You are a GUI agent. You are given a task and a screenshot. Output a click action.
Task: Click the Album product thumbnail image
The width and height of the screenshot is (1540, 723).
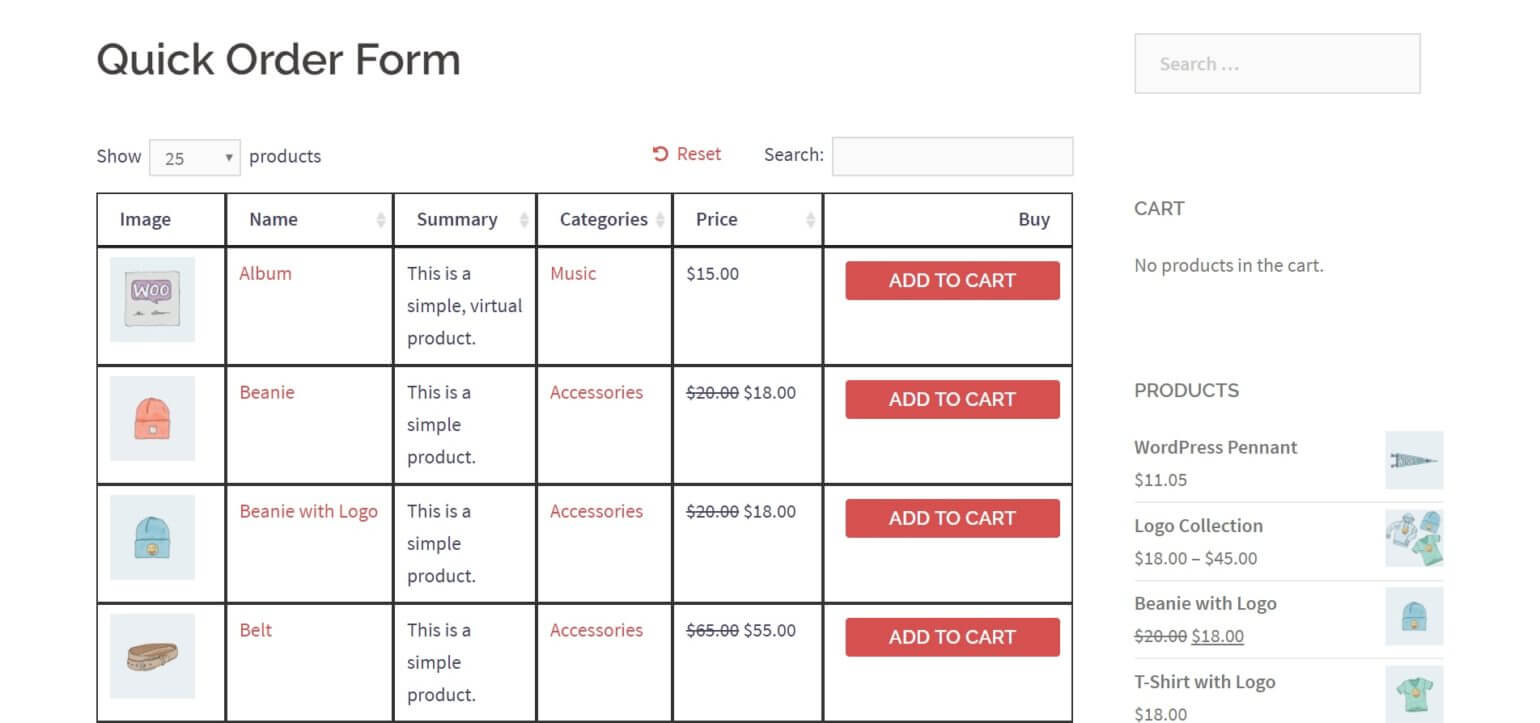click(152, 299)
